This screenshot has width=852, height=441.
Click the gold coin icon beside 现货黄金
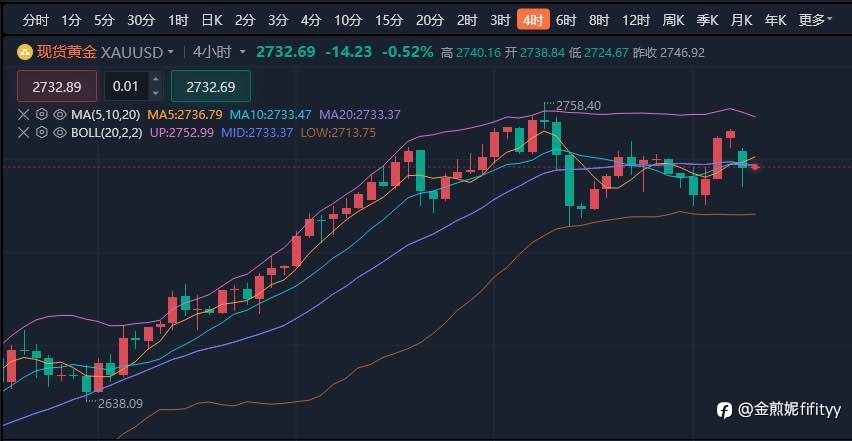pos(25,53)
